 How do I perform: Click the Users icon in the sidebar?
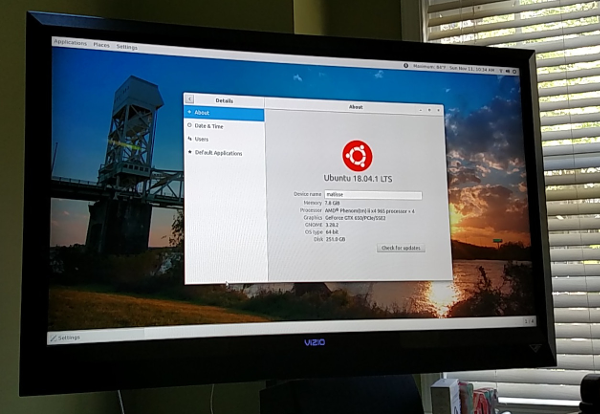[190, 139]
